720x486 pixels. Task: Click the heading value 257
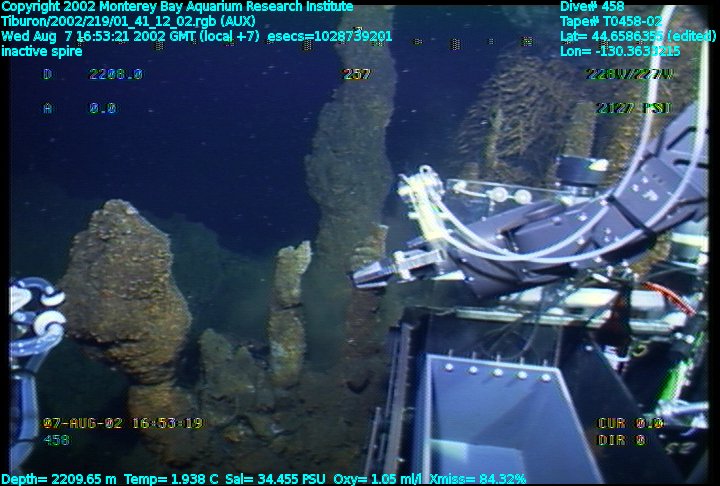pyautogui.click(x=356, y=74)
